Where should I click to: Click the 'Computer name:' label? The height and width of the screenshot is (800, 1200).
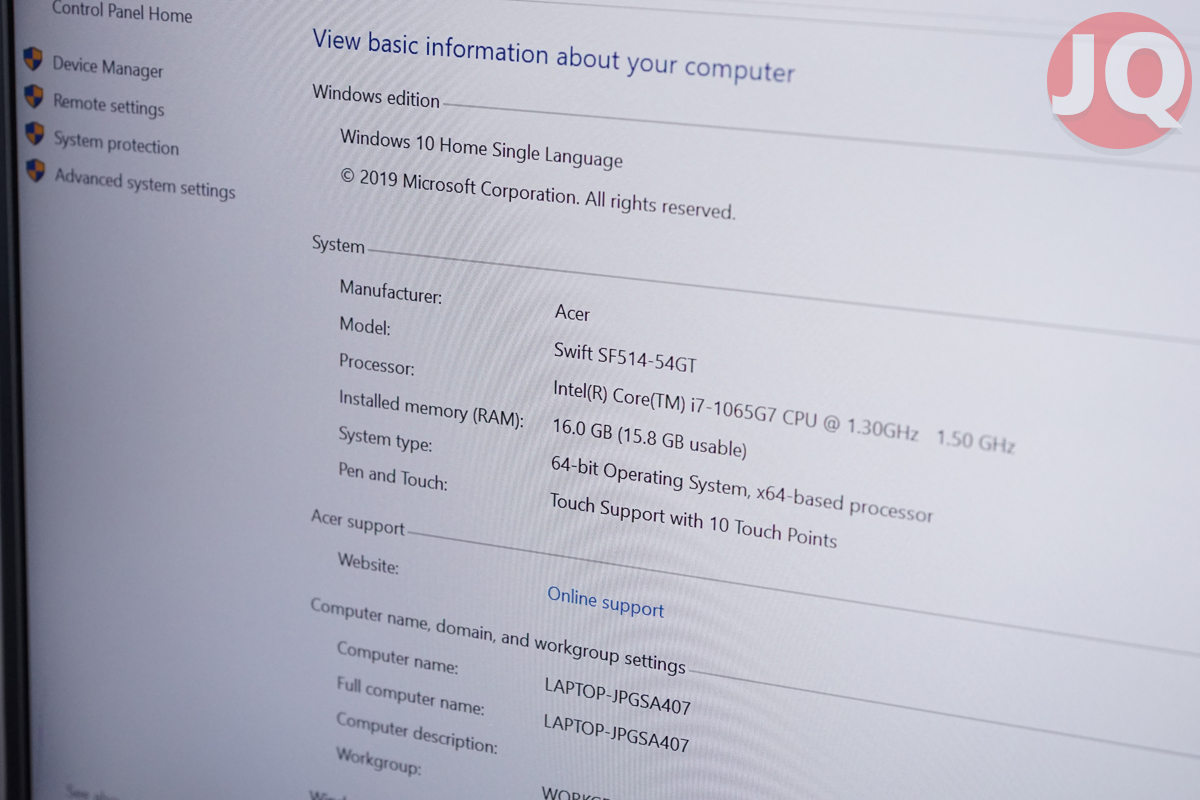point(397,657)
